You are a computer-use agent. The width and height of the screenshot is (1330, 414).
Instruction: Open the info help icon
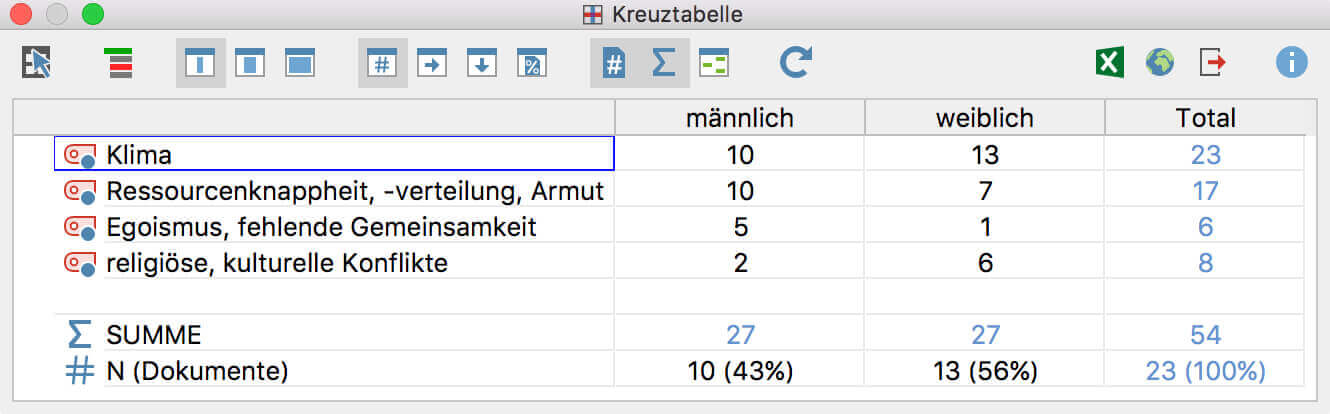point(1291,63)
